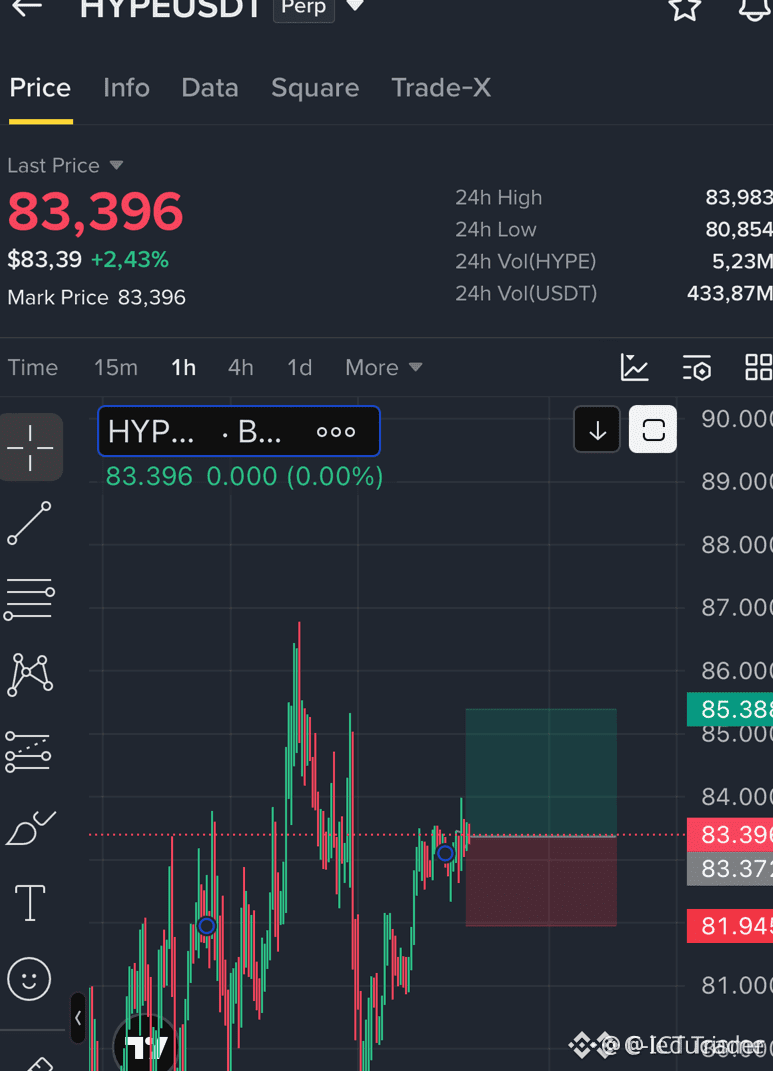Viewport: 773px width, 1071px height.
Task: Open the HYPEUSDT pair selector dropdown arrow
Action: coord(355,6)
